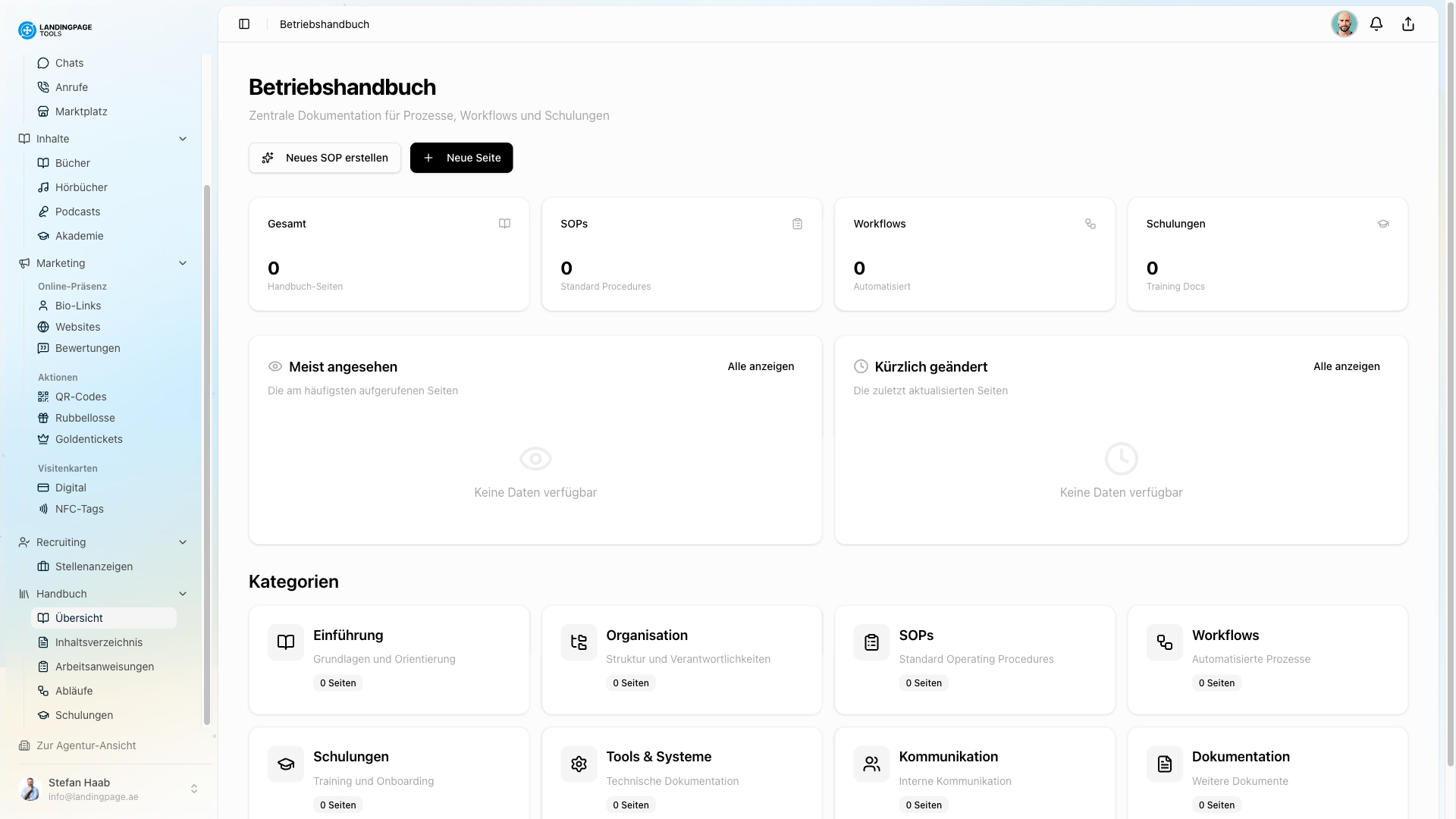This screenshot has width=1456, height=819.
Task: Switch to the Übersicht entry
Action: (80, 618)
